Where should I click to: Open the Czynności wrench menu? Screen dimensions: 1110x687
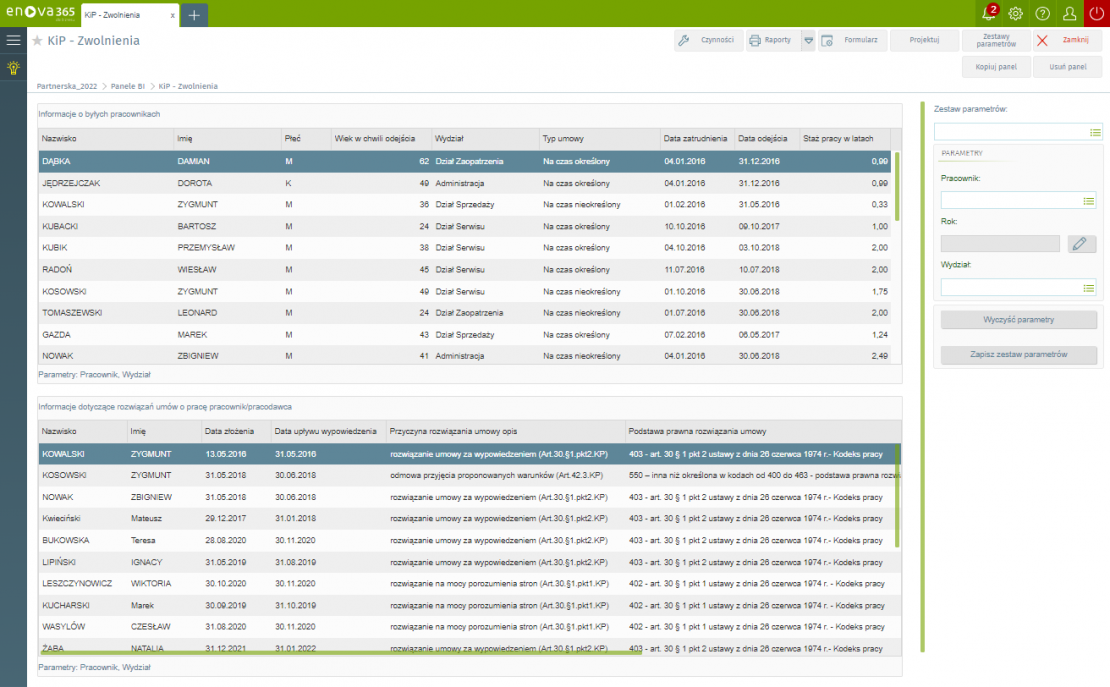(x=706, y=41)
